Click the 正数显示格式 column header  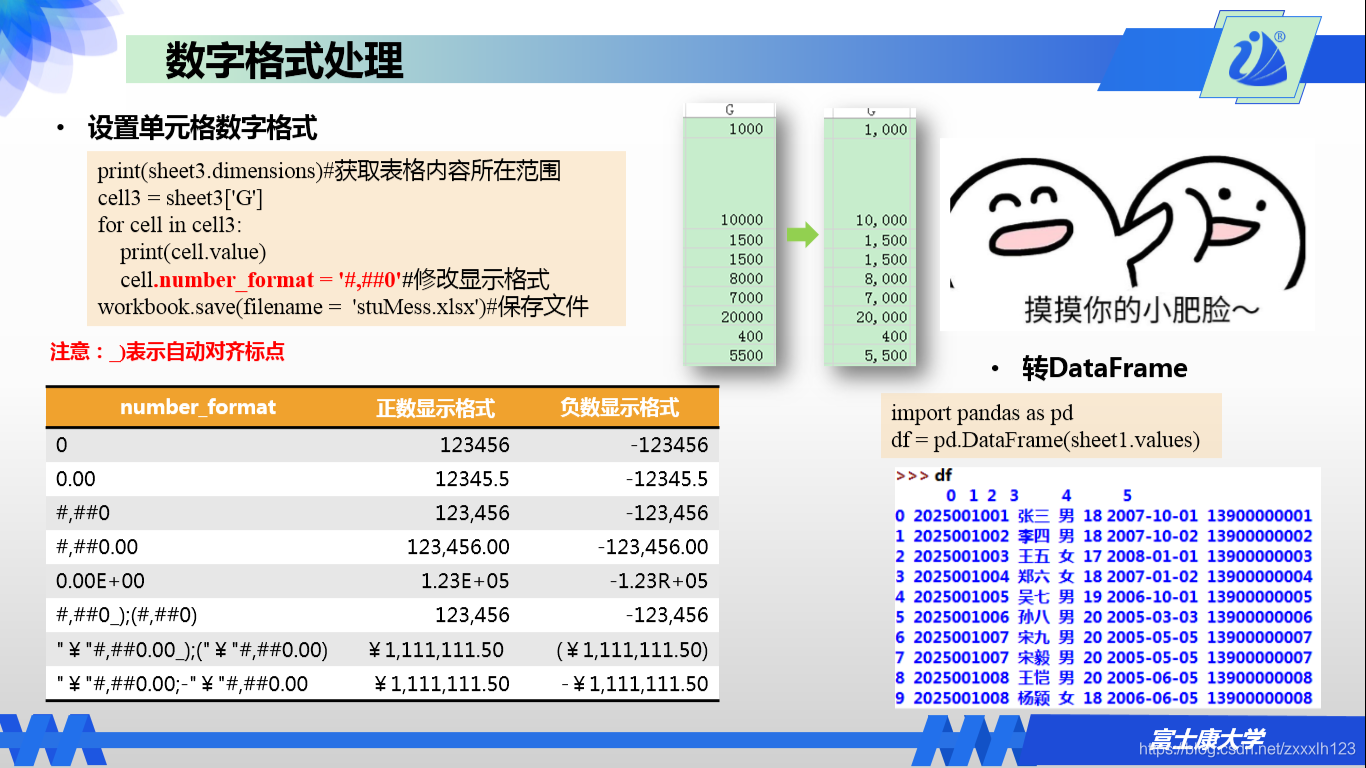coord(435,408)
